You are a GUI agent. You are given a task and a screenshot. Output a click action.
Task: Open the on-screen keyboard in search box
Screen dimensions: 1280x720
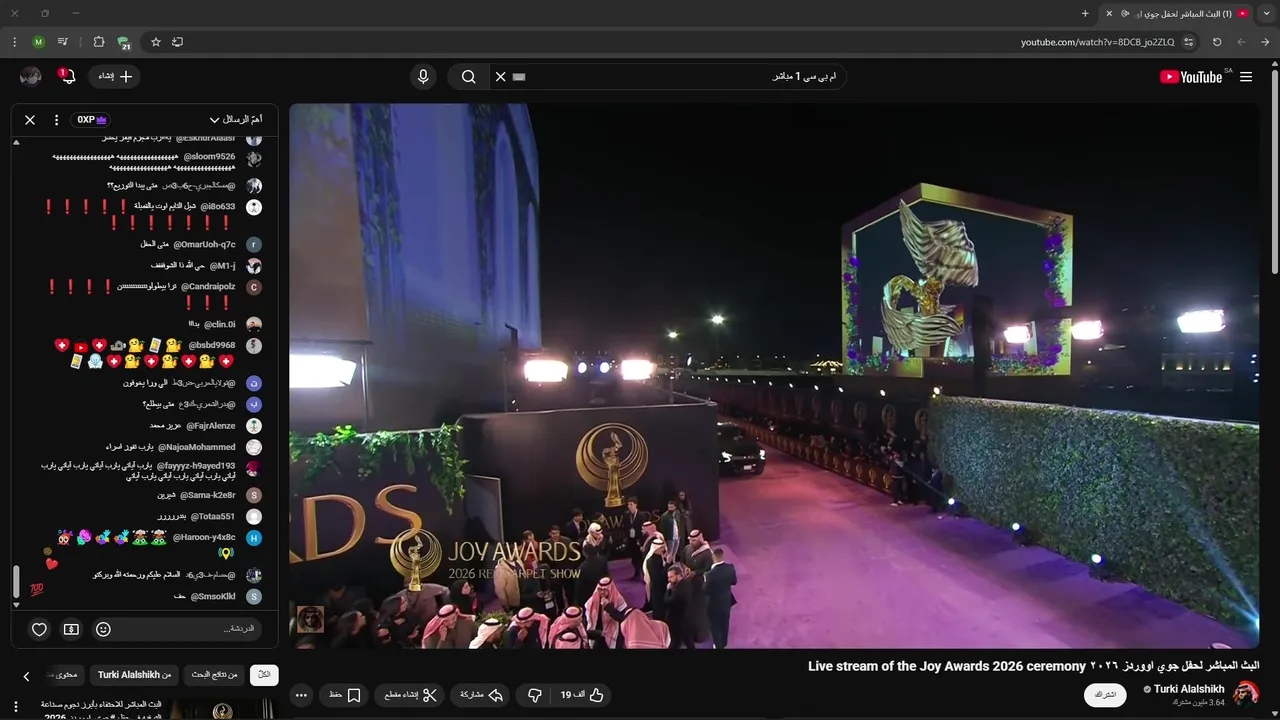click(519, 77)
